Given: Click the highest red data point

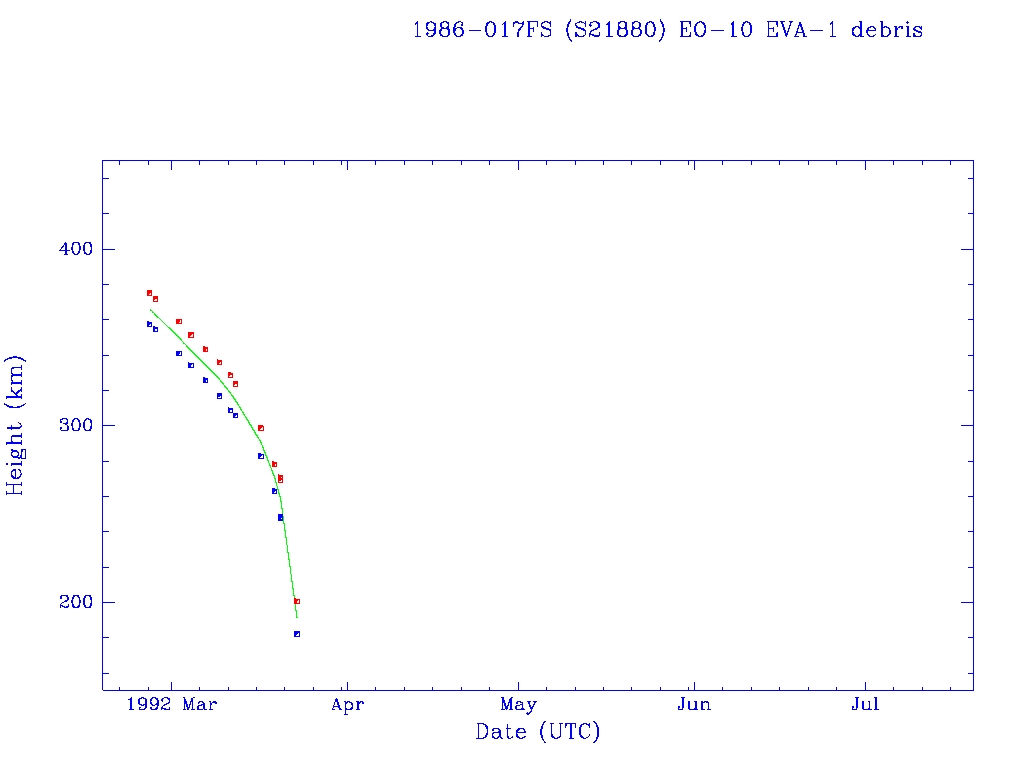Looking at the screenshot, I should (149, 293).
